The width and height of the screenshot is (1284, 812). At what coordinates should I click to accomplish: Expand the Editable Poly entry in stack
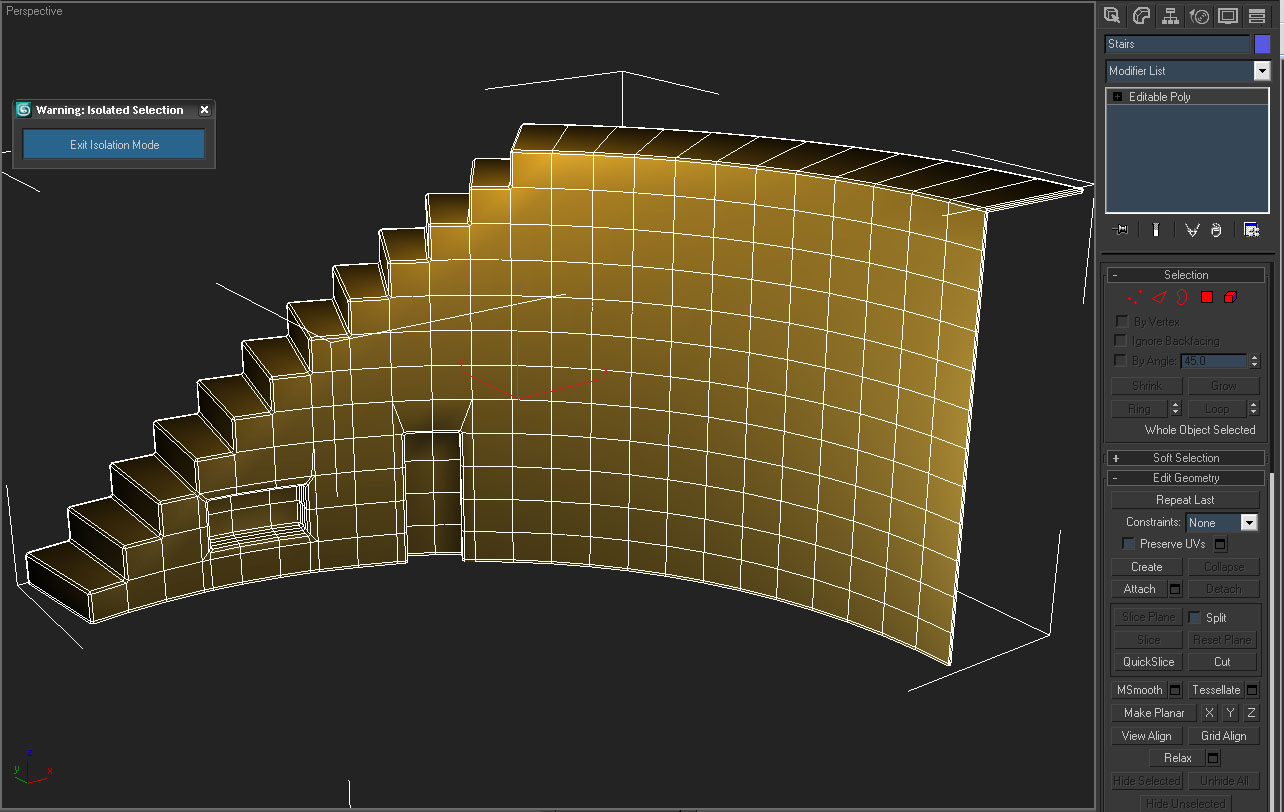click(1116, 96)
